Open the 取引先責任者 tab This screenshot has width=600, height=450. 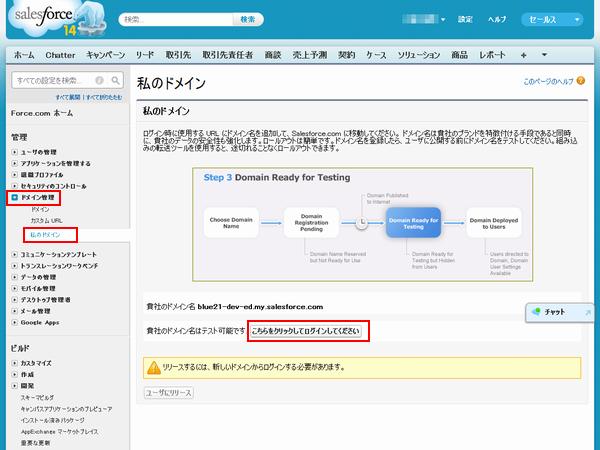pos(228,55)
